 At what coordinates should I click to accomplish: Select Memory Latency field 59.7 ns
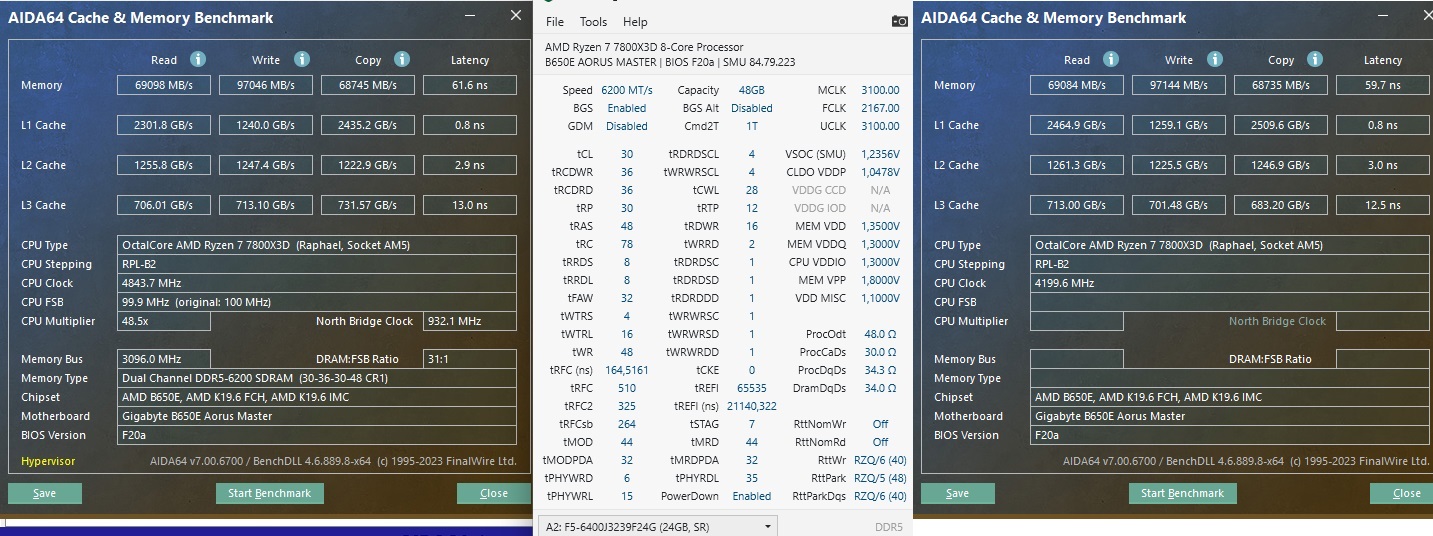click(x=1383, y=85)
